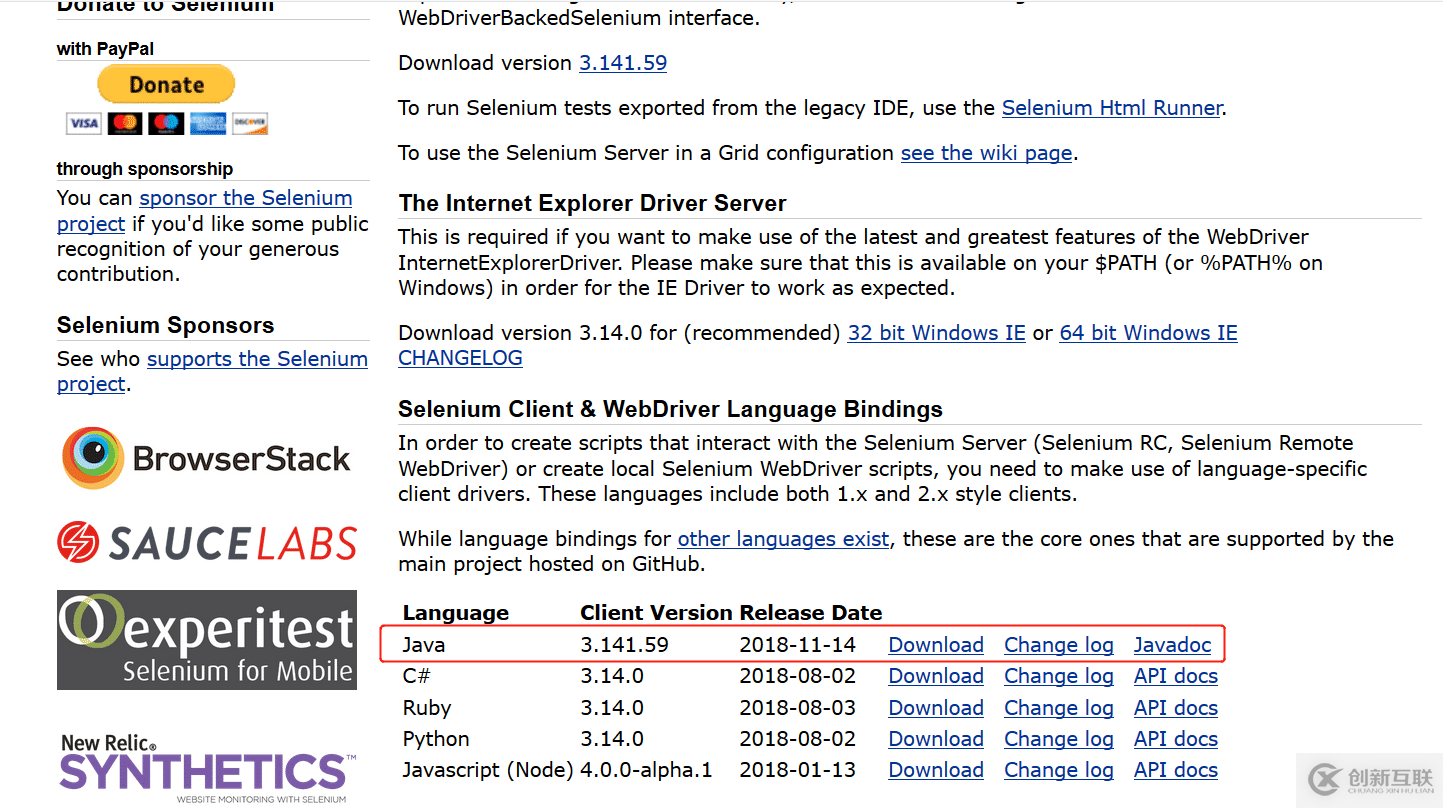Open the IE Driver CHANGELOG
Screen dimensions: 1443x808
click(460, 357)
